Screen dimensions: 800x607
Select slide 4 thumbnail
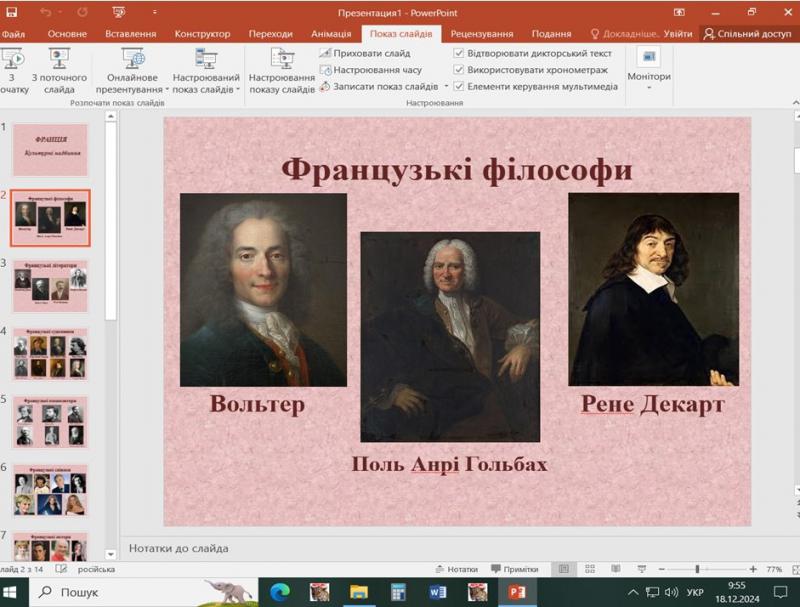(x=50, y=354)
